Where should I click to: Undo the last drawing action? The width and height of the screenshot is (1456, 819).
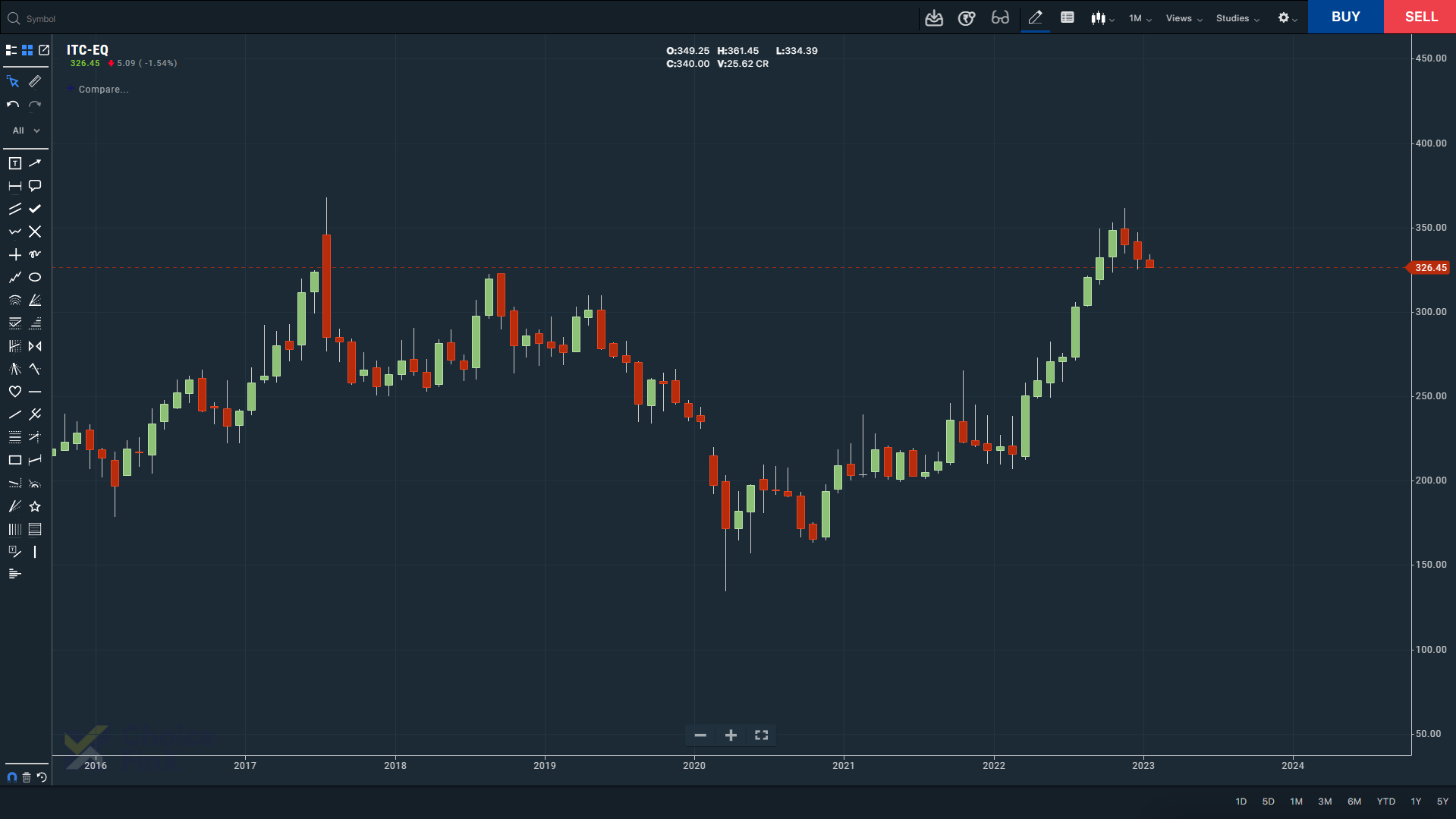click(x=13, y=105)
